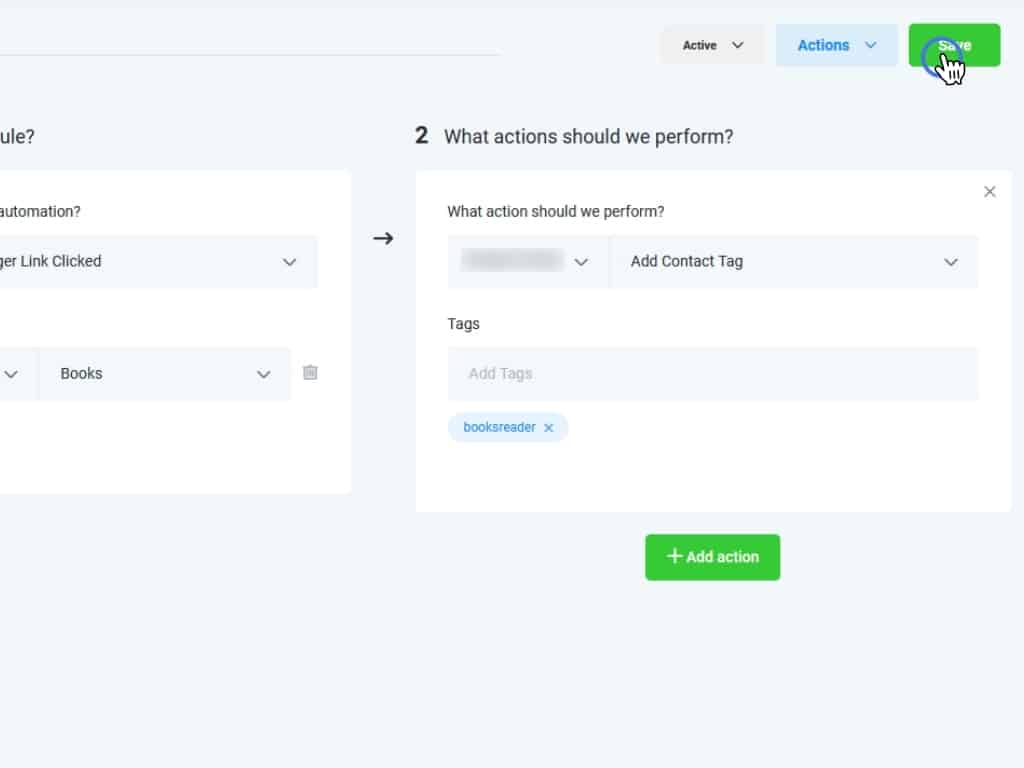Open the Active status dropdown
This screenshot has width=1024, height=768.
point(713,45)
